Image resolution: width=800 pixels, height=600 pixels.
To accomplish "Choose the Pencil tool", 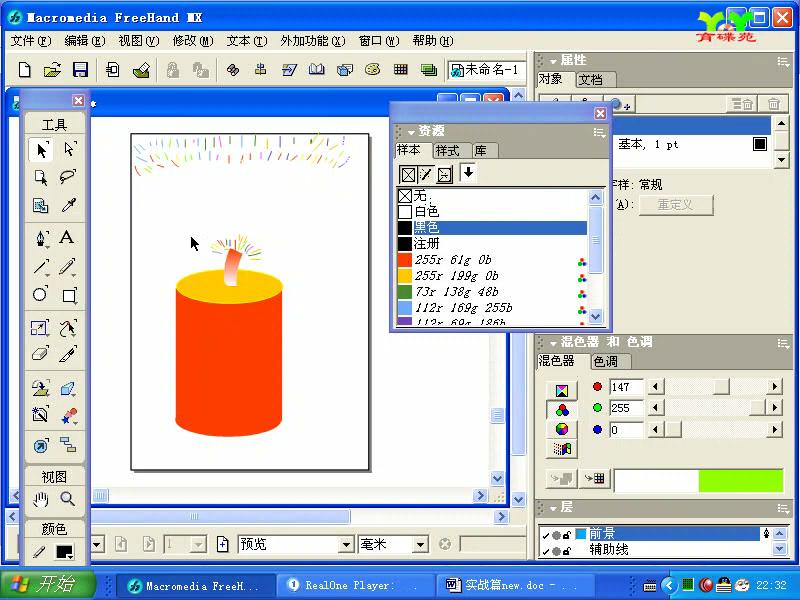I will pos(68,266).
